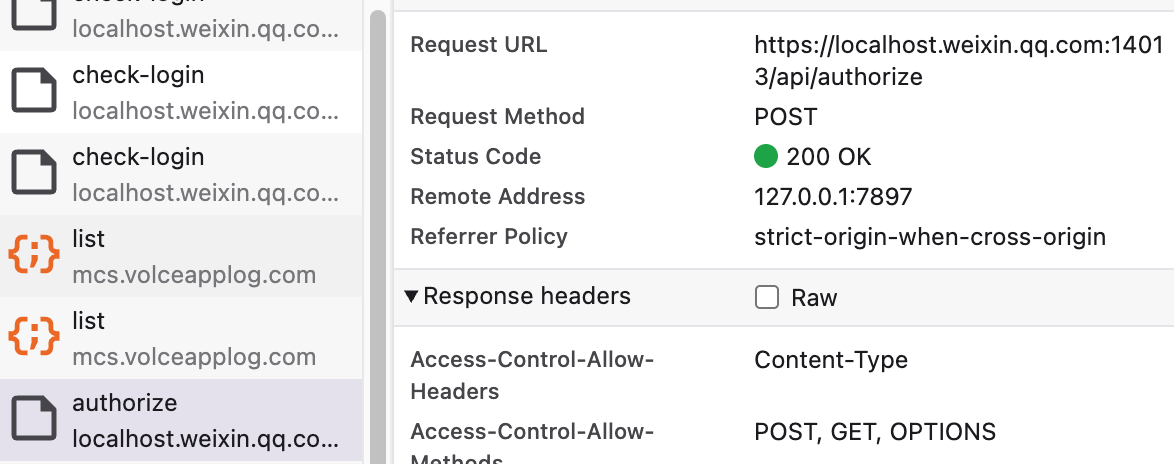The image size is (1174, 464).
Task: Select the second list request name
Action: 89,321
